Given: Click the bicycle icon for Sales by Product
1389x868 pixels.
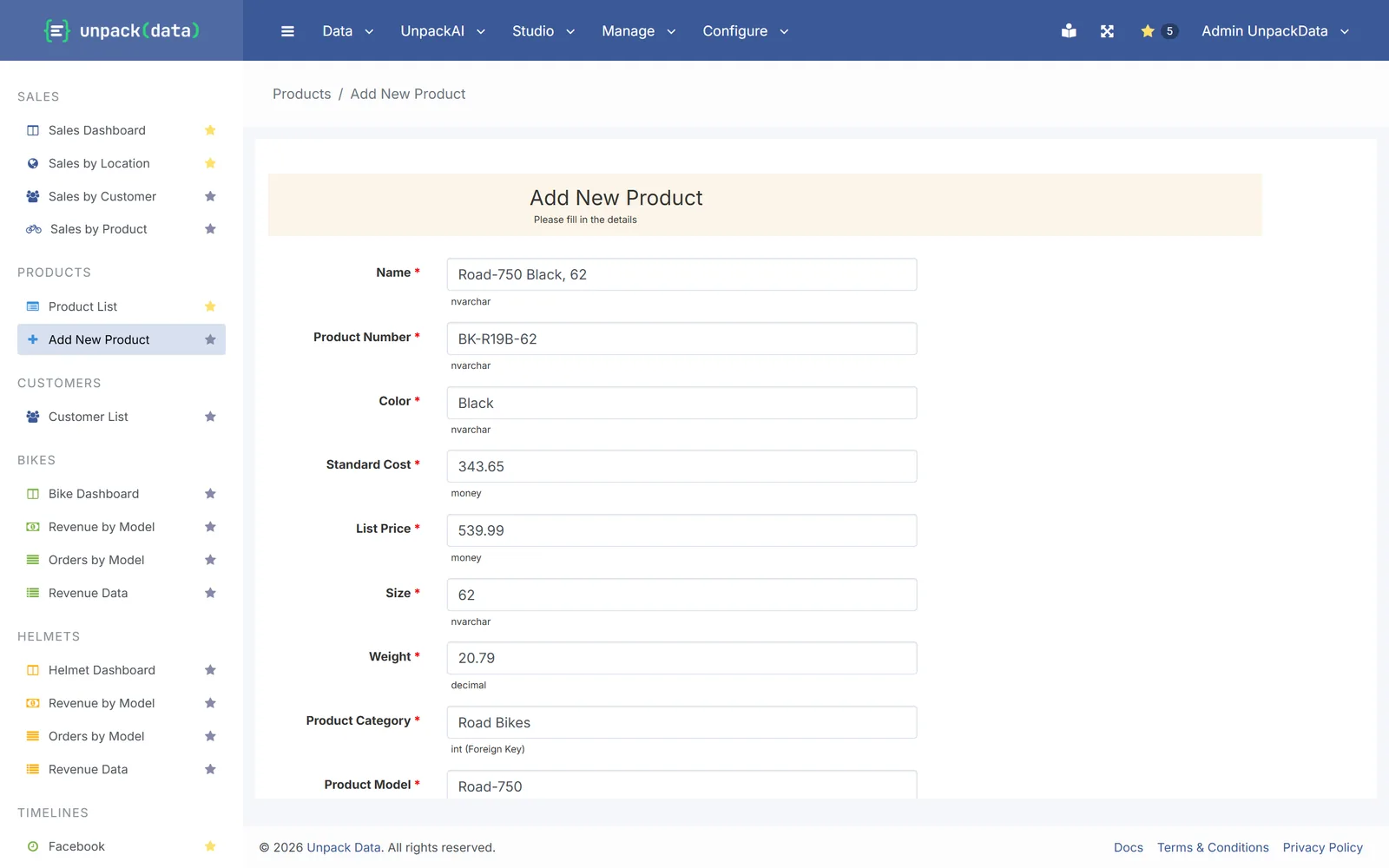Looking at the screenshot, I should click(34, 229).
